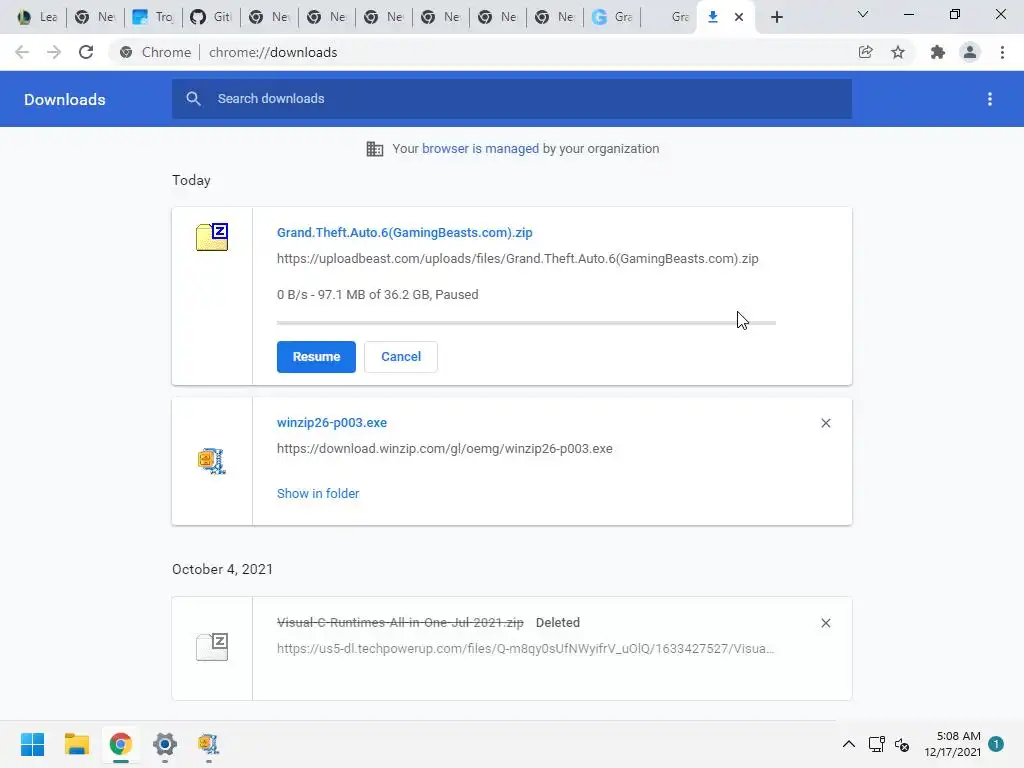Resume the Grand Theft Auto download
The height and width of the screenshot is (768, 1024).
click(x=316, y=357)
